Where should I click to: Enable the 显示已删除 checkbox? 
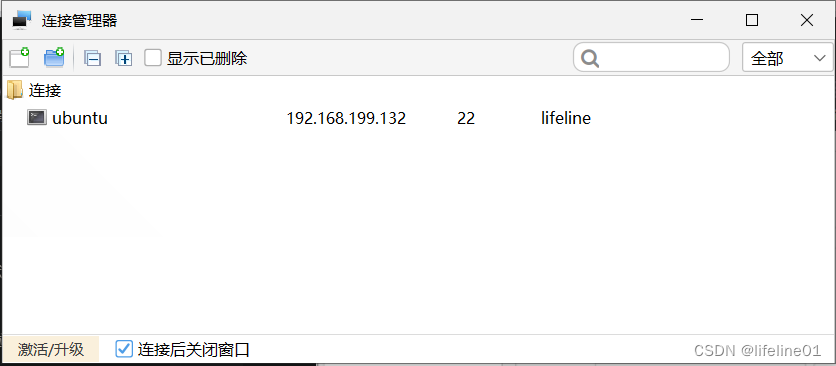[153, 58]
